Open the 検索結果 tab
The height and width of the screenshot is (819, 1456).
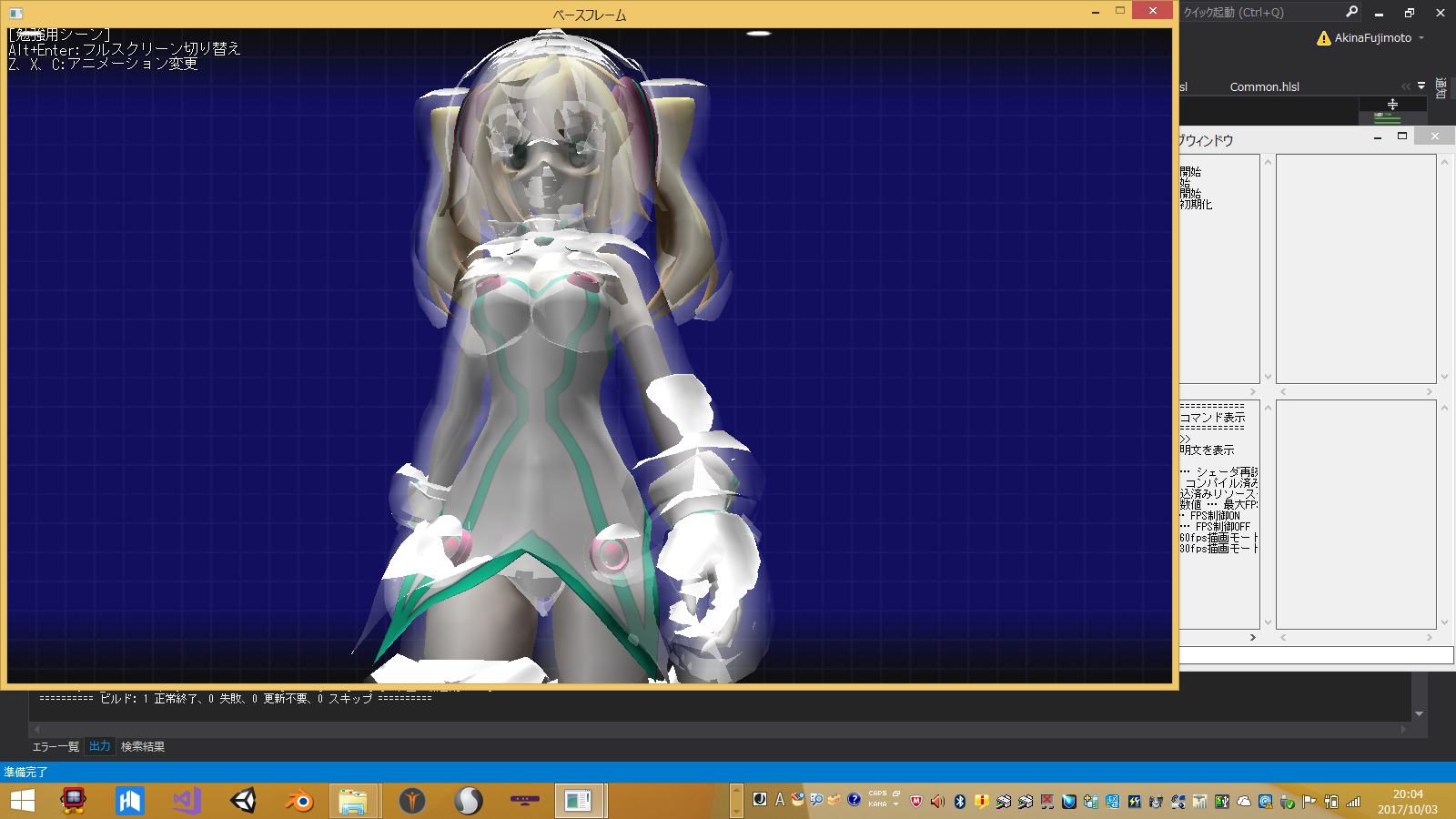point(143,747)
